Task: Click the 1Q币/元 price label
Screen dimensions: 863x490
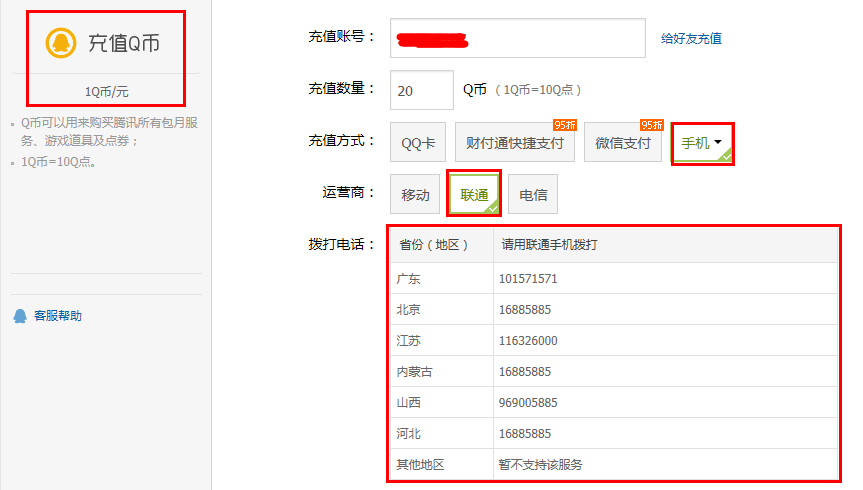Action: coord(106,91)
